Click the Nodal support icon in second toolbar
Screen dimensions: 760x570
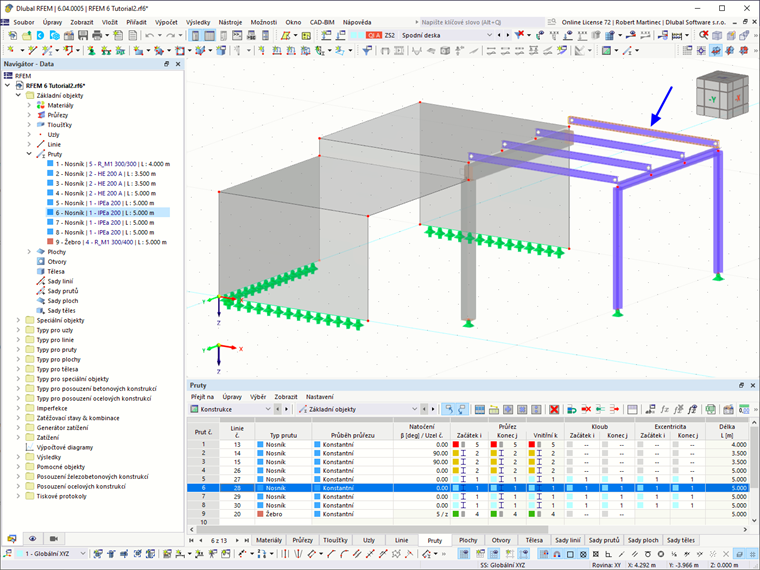coord(91,50)
